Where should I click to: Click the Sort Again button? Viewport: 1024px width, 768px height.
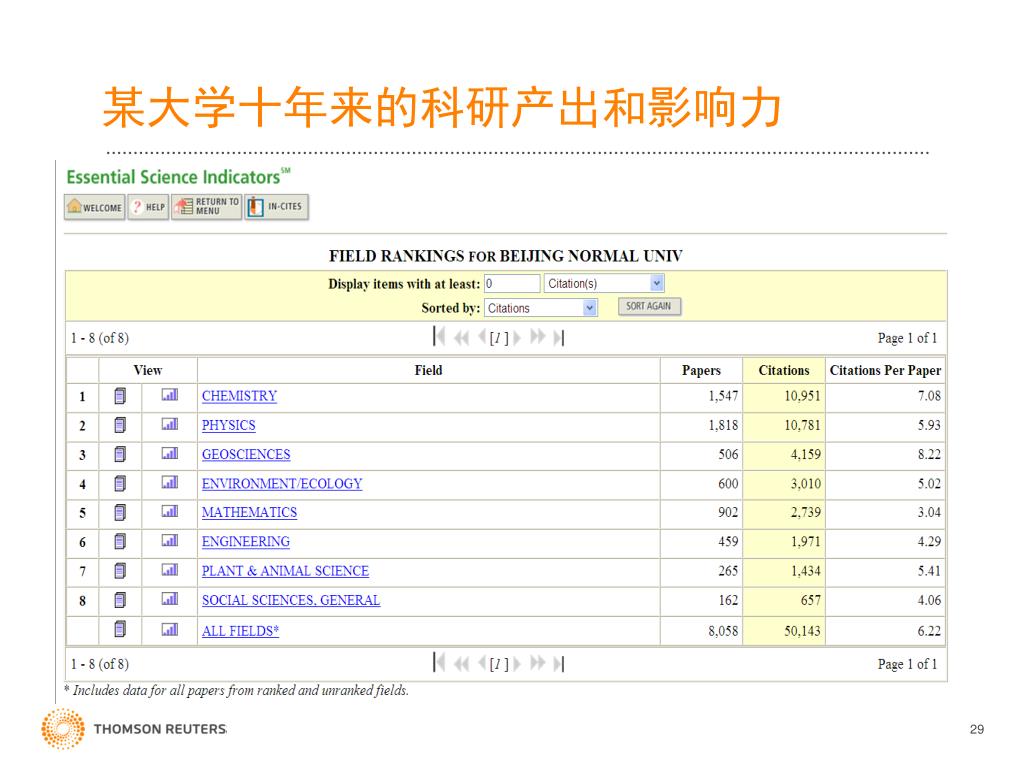pyautogui.click(x=649, y=306)
